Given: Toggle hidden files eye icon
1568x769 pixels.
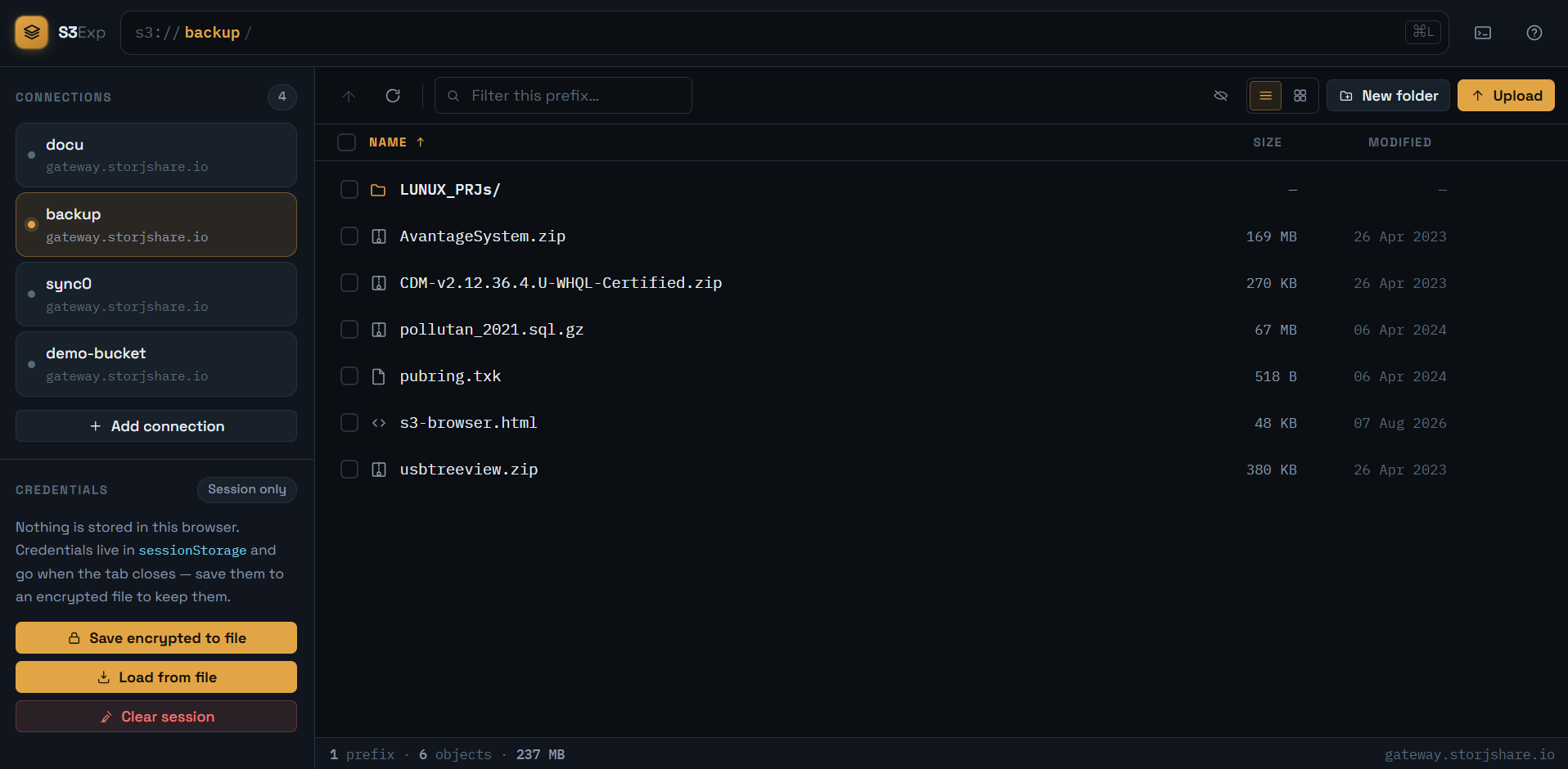Looking at the screenshot, I should point(1220,96).
